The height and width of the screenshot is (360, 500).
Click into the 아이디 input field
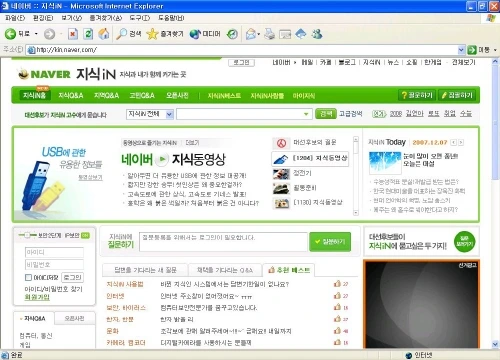click(x=54, y=252)
